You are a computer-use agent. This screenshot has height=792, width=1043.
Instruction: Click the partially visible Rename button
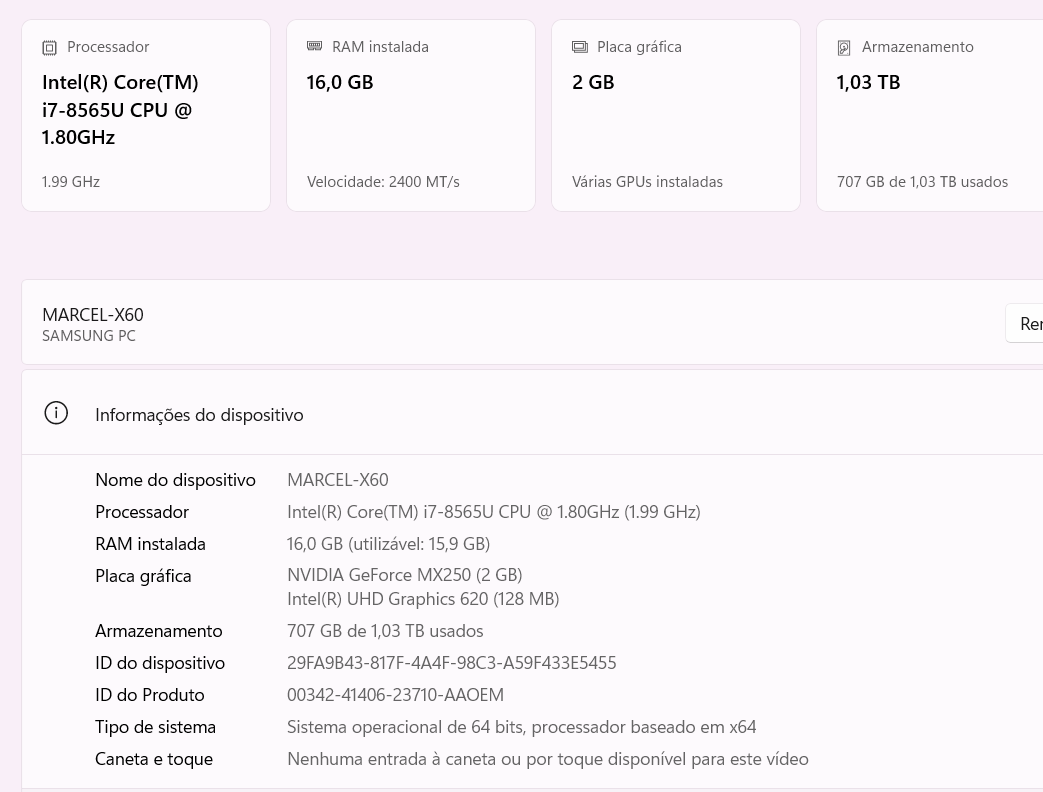click(x=1024, y=323)
